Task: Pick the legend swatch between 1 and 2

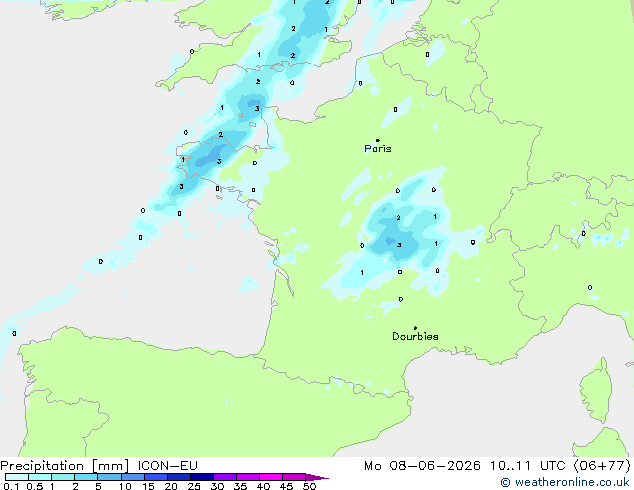Action: pos(63,477)
